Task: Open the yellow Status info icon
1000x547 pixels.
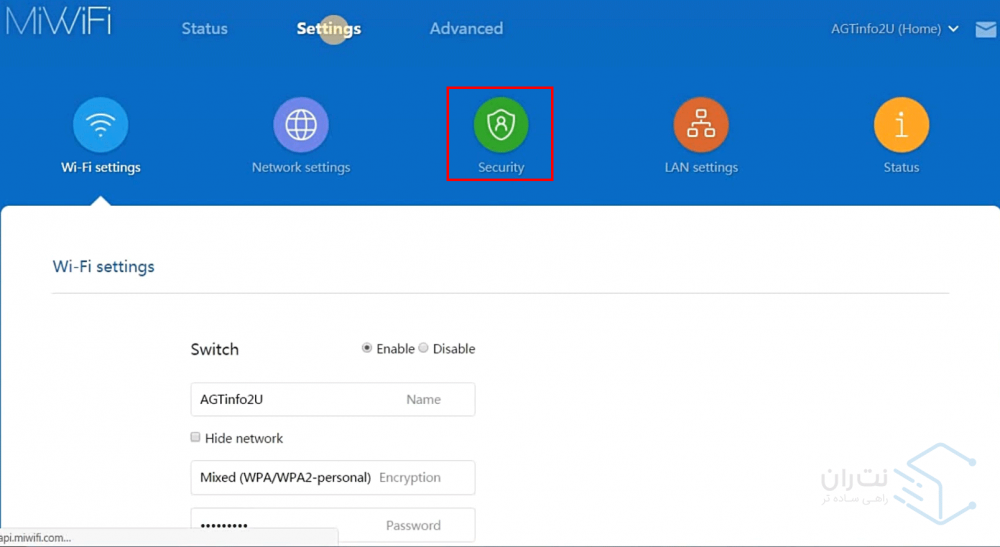Action: 901,125
